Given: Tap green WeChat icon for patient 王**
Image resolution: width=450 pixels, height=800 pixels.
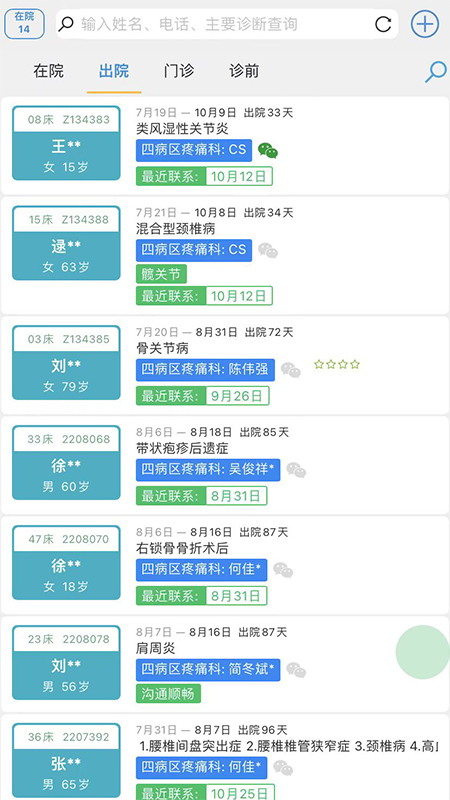Looking at the screenshot, I should click(x=268, y=151).
